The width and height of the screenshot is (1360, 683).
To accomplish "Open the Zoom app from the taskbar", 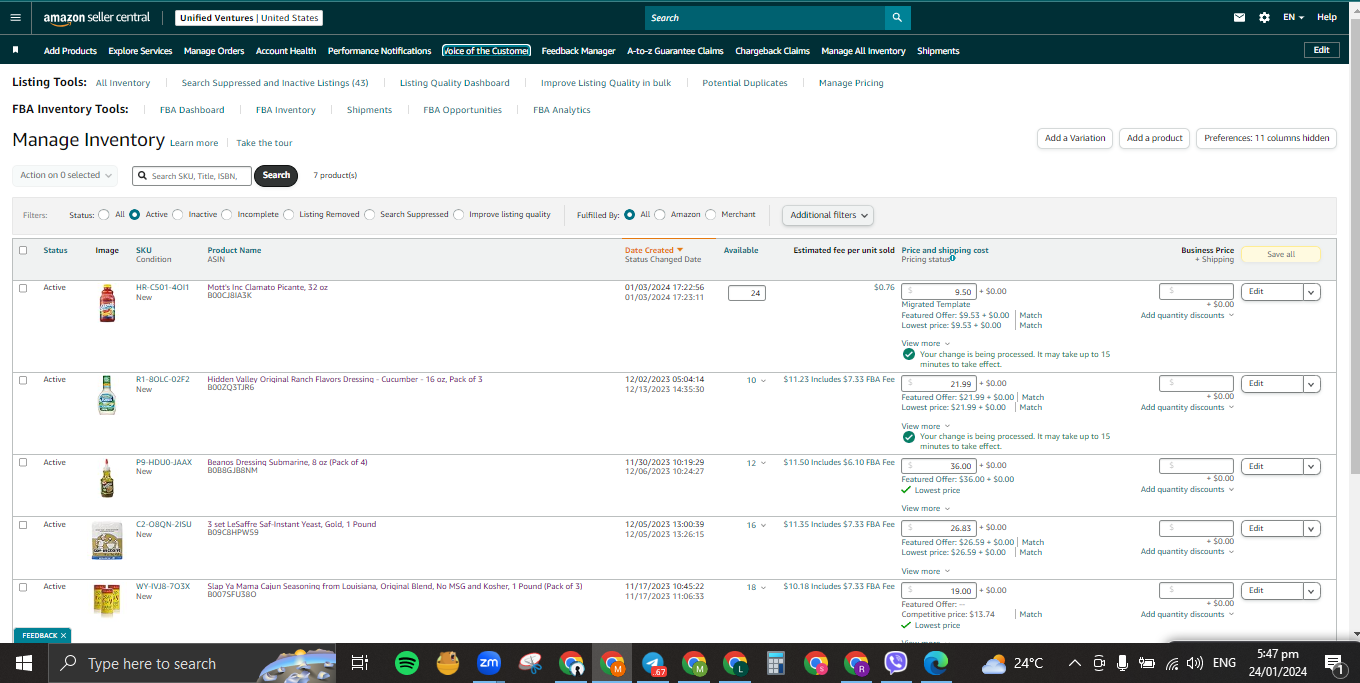I will pos(489,663).
